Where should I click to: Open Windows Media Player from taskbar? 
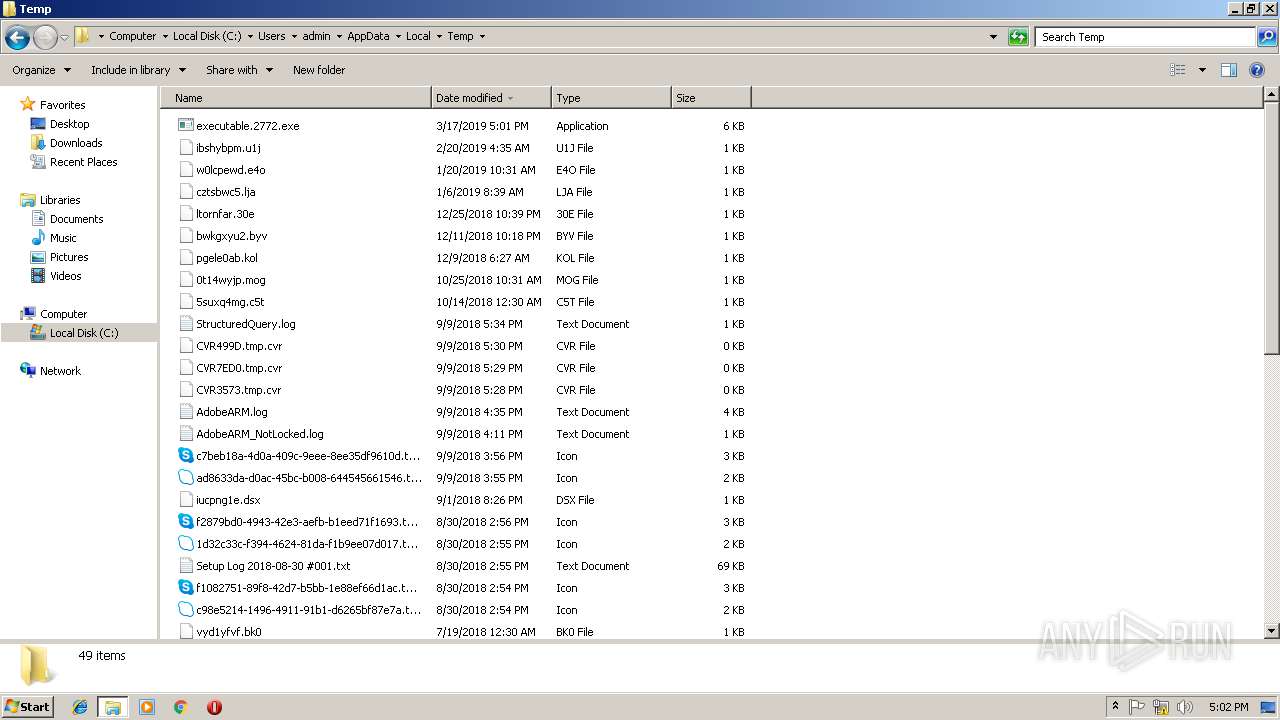coord(147,707)
